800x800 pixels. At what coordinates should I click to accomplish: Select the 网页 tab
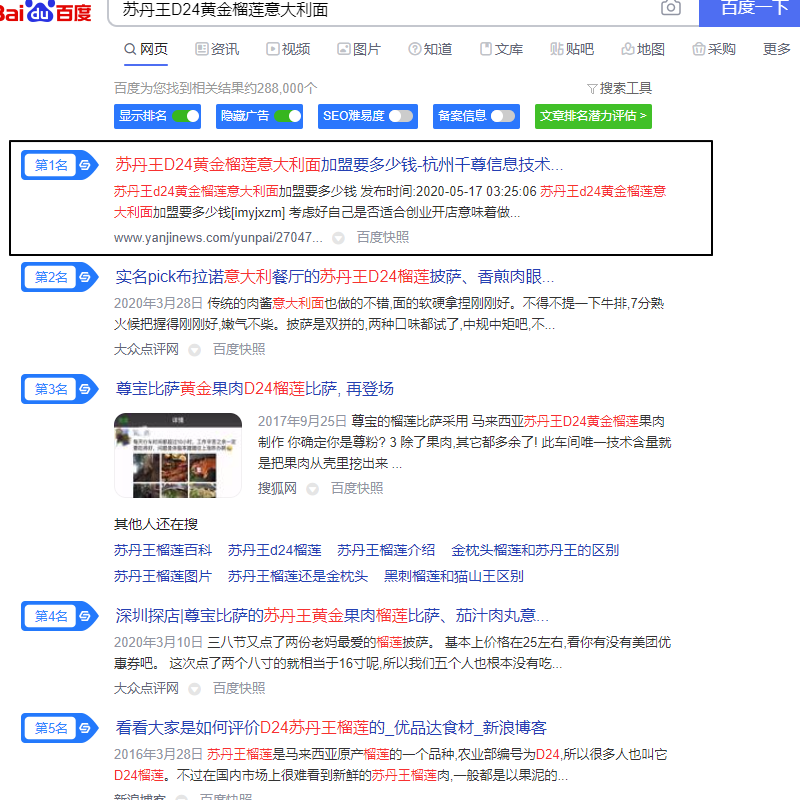pos(146,49)
